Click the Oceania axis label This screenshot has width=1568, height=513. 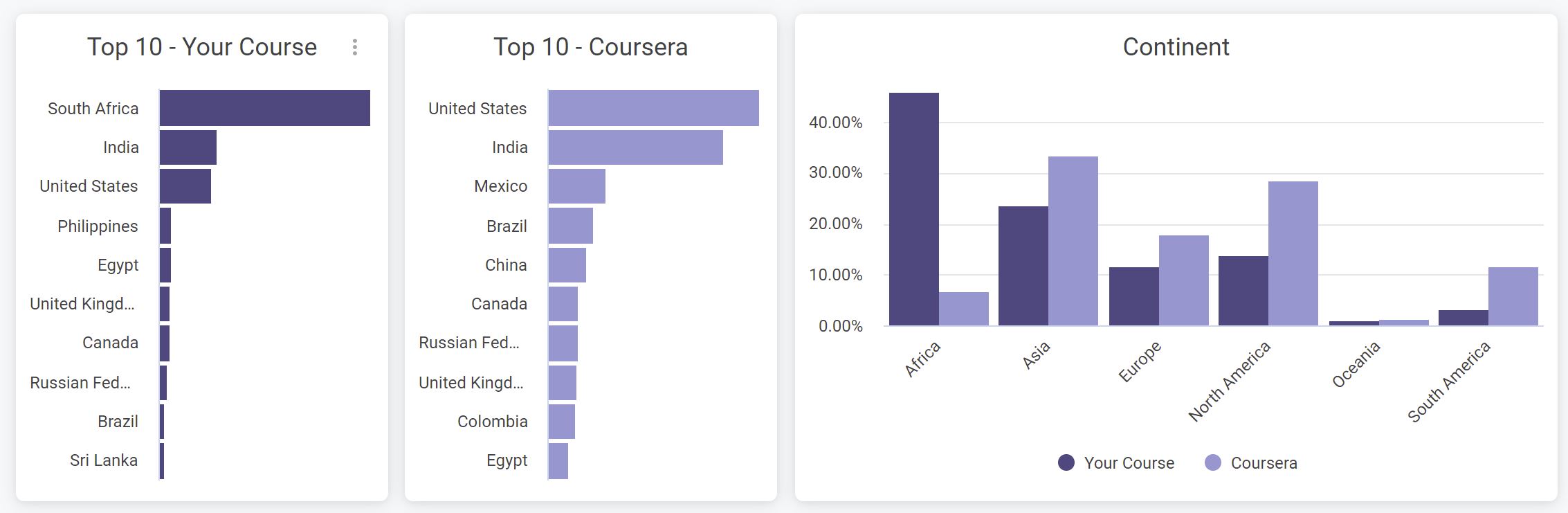pyautogui.click(x=1356, y=364)
